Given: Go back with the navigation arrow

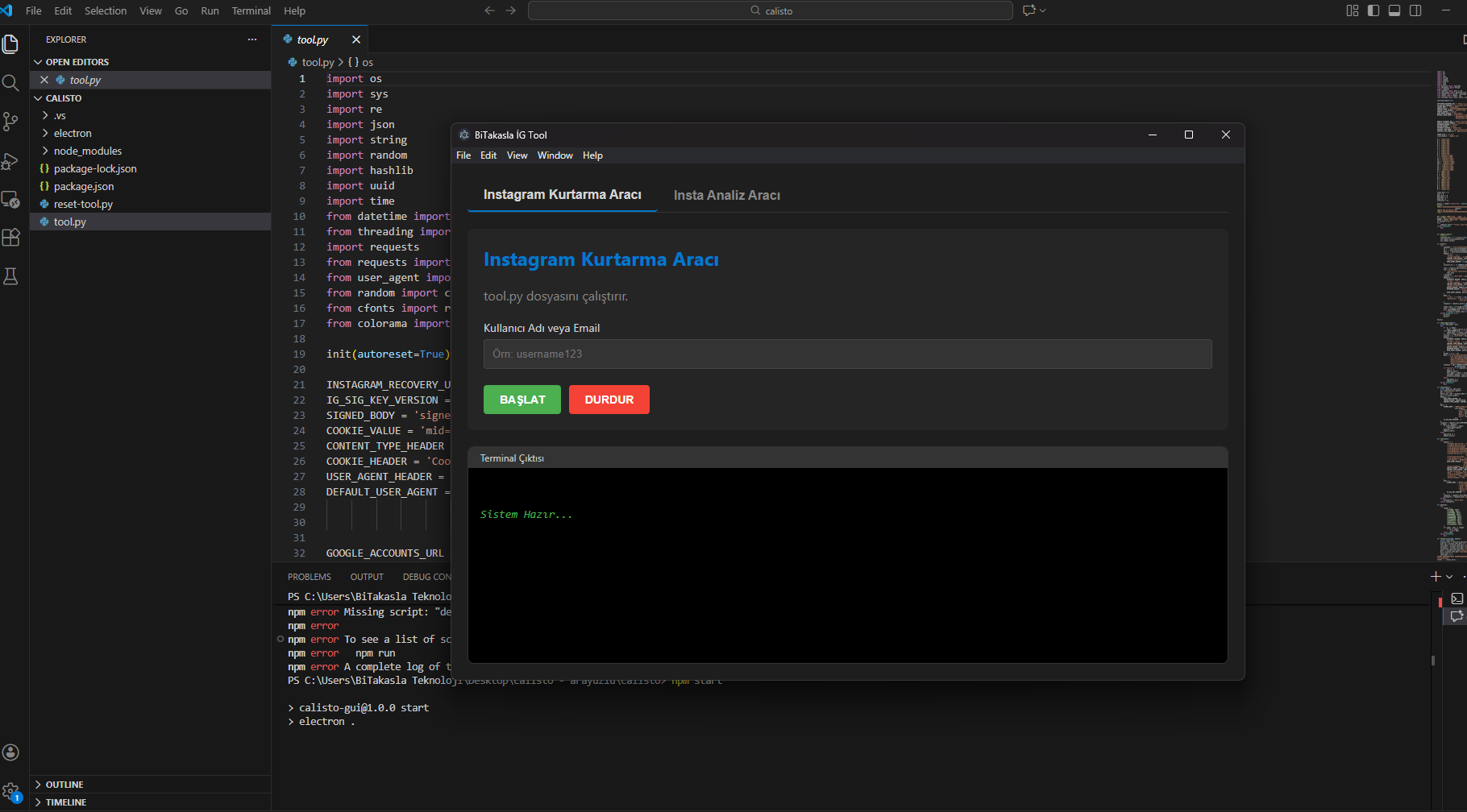Looking at the screenshot, I should tap(489, 10).
